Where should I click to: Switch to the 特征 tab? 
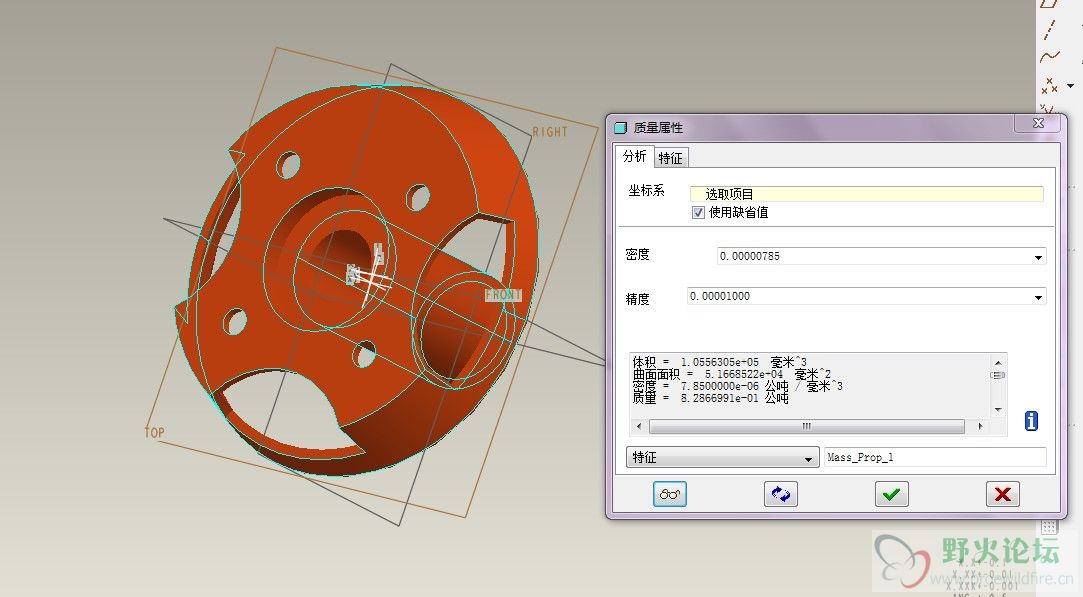coord(671,158)
